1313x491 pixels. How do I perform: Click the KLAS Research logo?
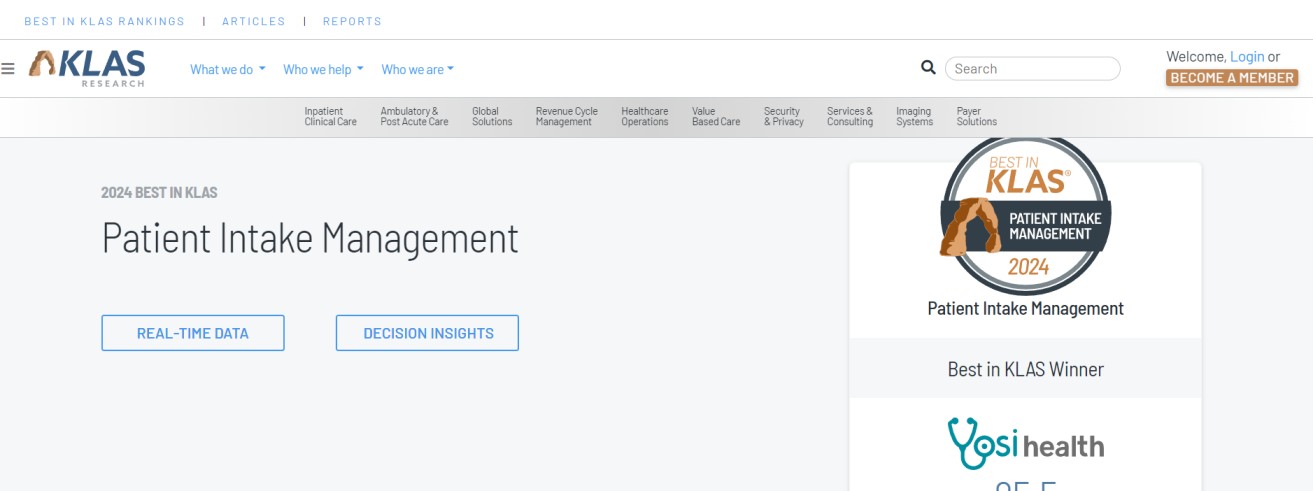click(x=87, y=68)
